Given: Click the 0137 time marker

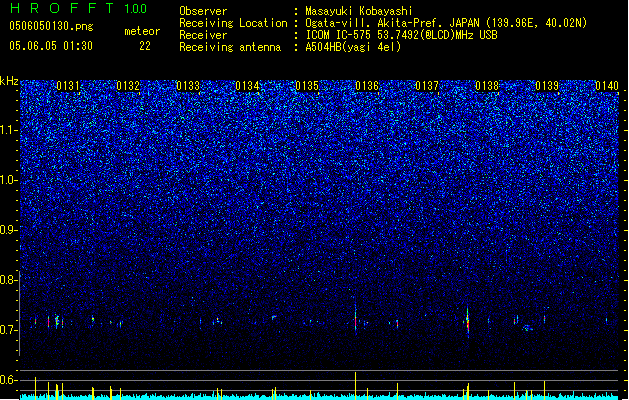Looking at the screenshot, I should (x=427, y=86).
